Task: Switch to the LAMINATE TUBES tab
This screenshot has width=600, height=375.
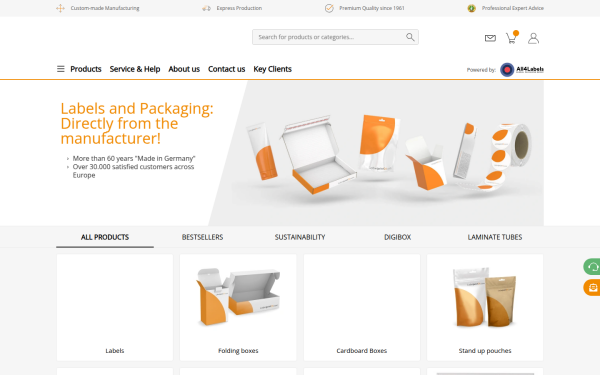Action: coord(495,237)
